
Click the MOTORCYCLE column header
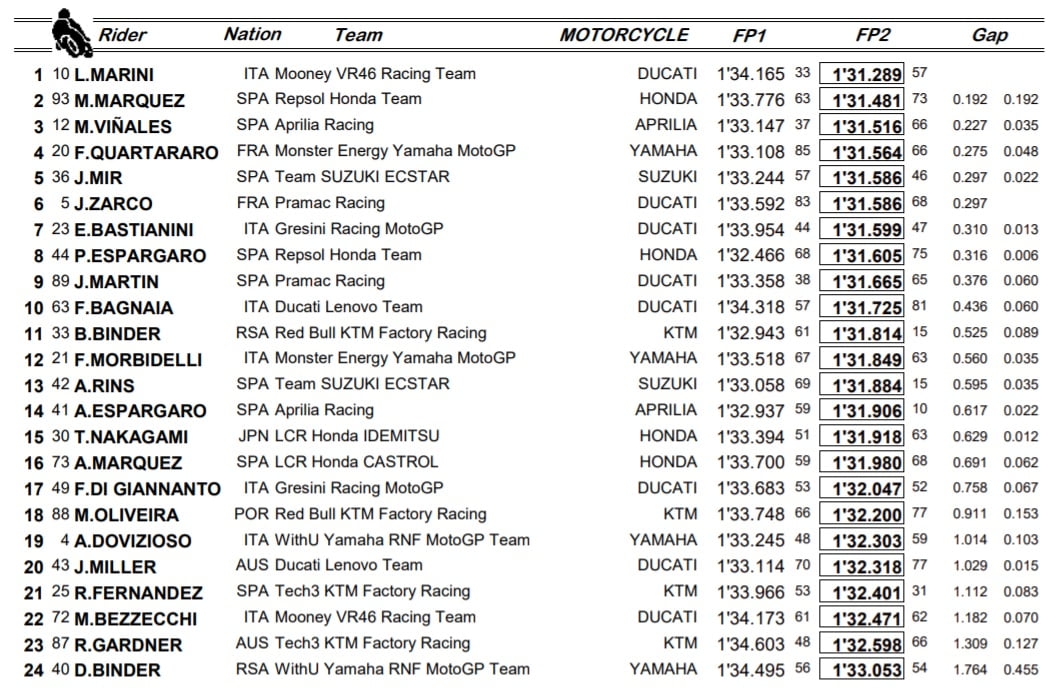pos(624,35)
